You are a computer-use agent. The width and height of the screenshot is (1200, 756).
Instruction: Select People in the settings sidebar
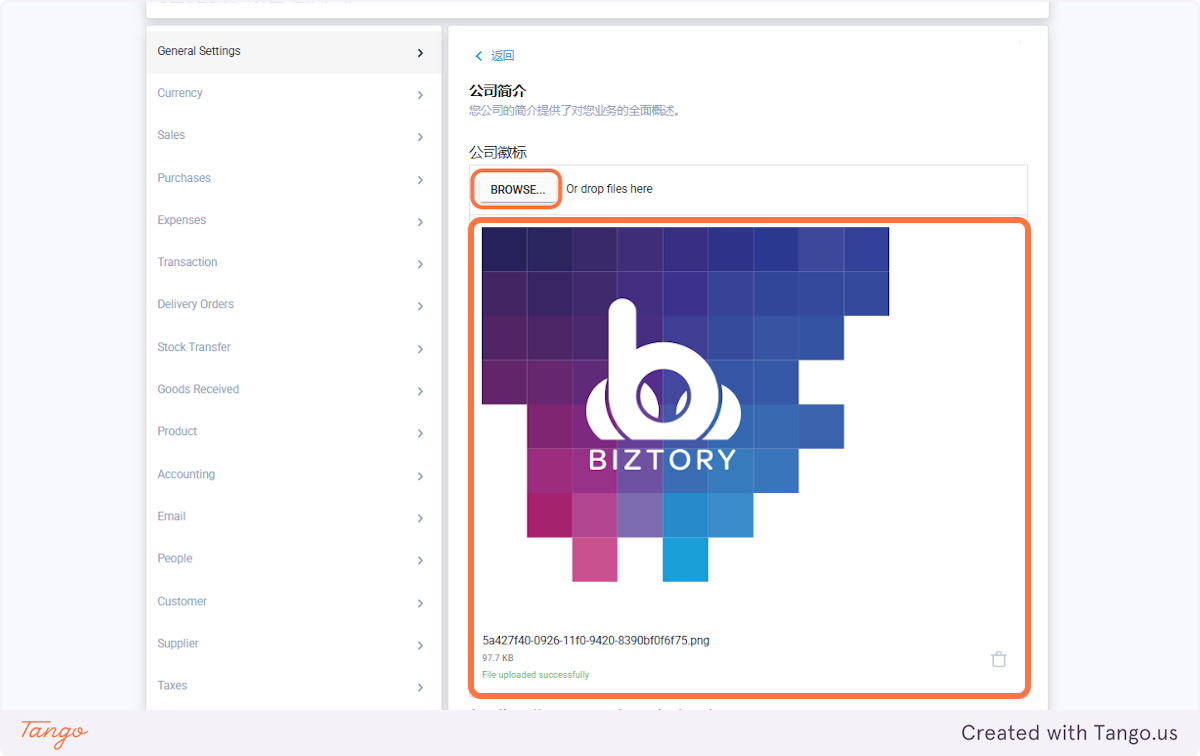click(293, 558)
